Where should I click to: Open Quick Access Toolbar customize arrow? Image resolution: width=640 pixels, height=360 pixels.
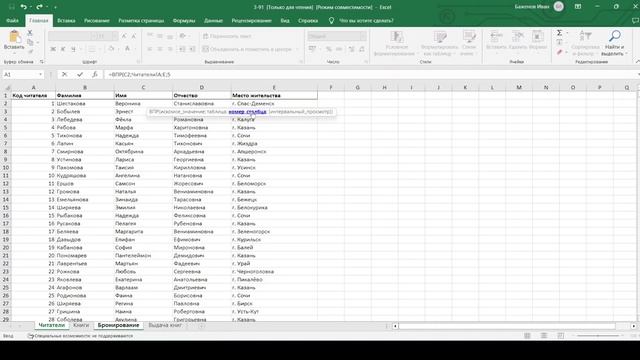[x=55, y=7]
